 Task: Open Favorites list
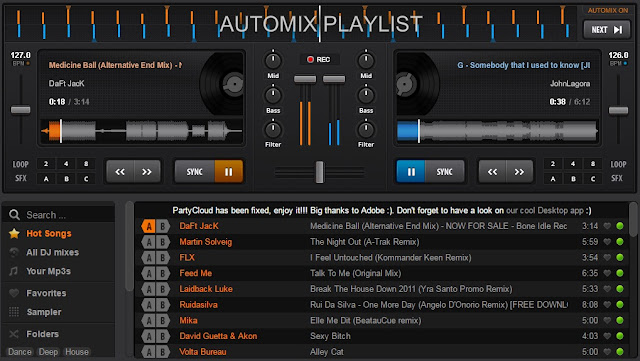pos(46,293)
